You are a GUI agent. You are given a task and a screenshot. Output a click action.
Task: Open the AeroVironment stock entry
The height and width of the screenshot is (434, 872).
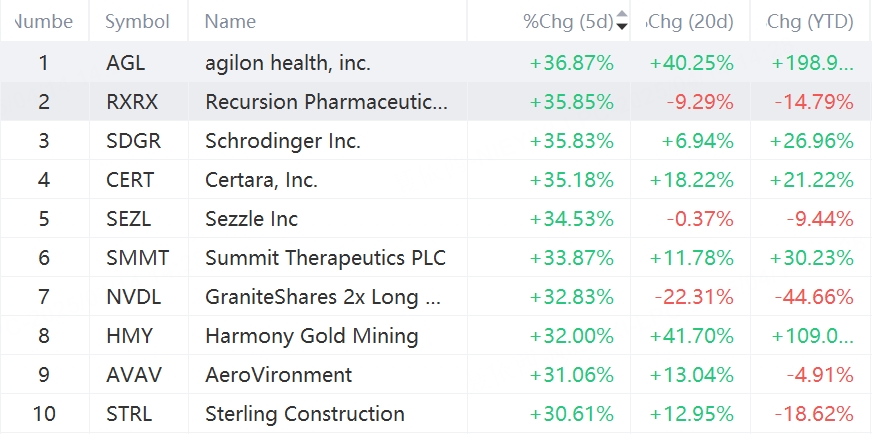pyautogui.click(x=278, y=375)
